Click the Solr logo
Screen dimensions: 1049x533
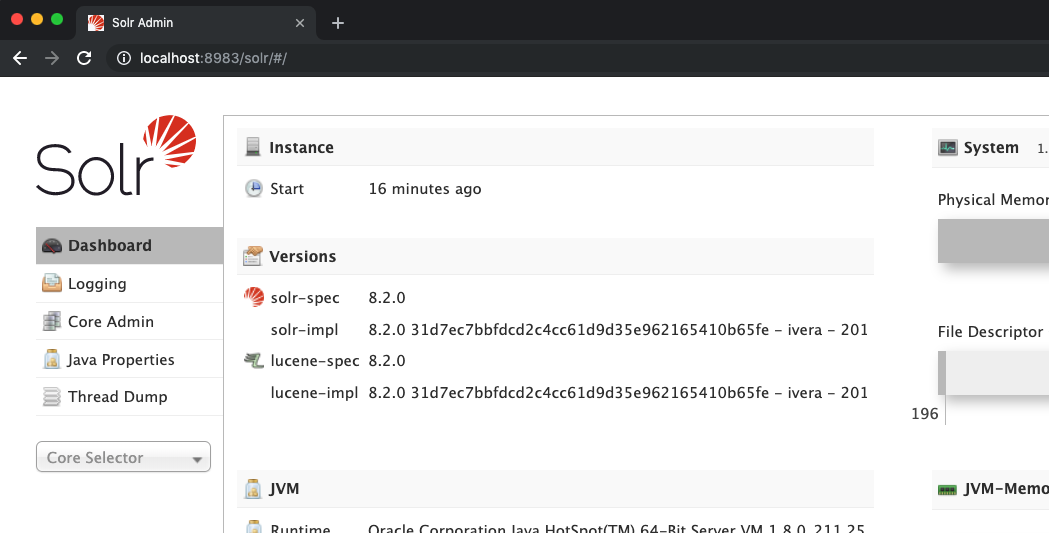(x=116, y=156)
